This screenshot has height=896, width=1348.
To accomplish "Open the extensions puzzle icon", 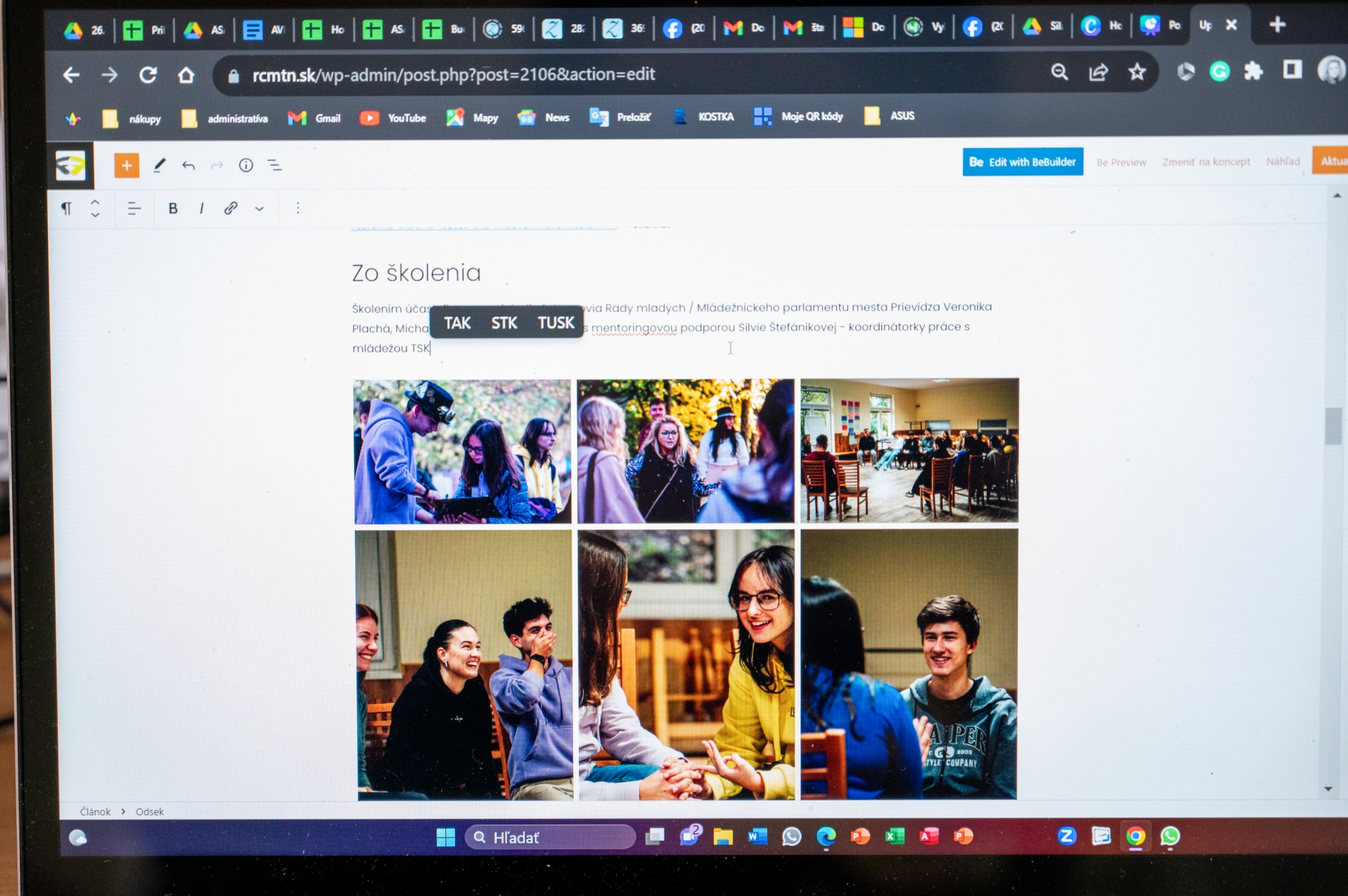I will tap(1254, 71).
